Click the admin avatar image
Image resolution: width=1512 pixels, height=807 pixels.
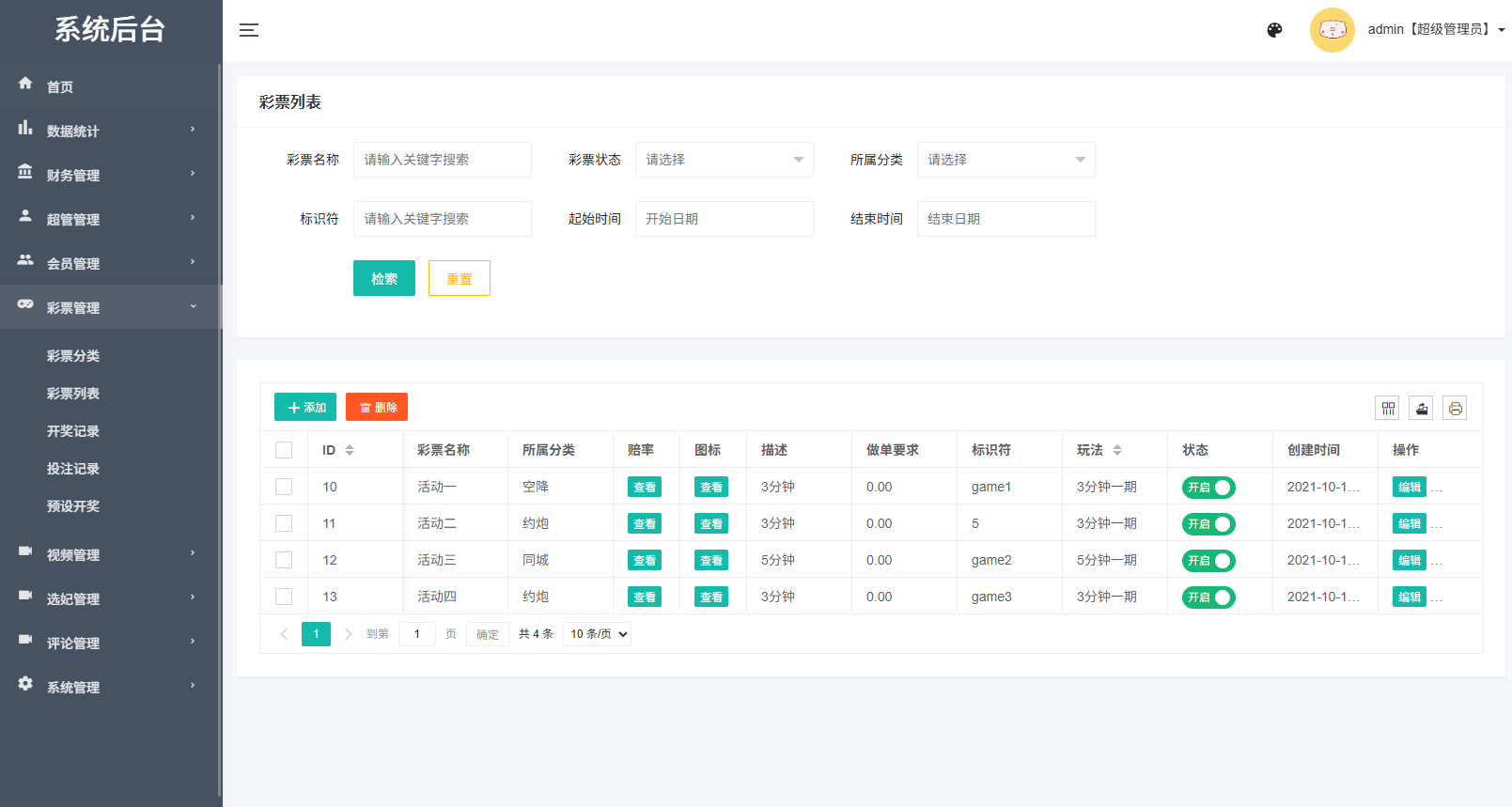(1332, 30)
